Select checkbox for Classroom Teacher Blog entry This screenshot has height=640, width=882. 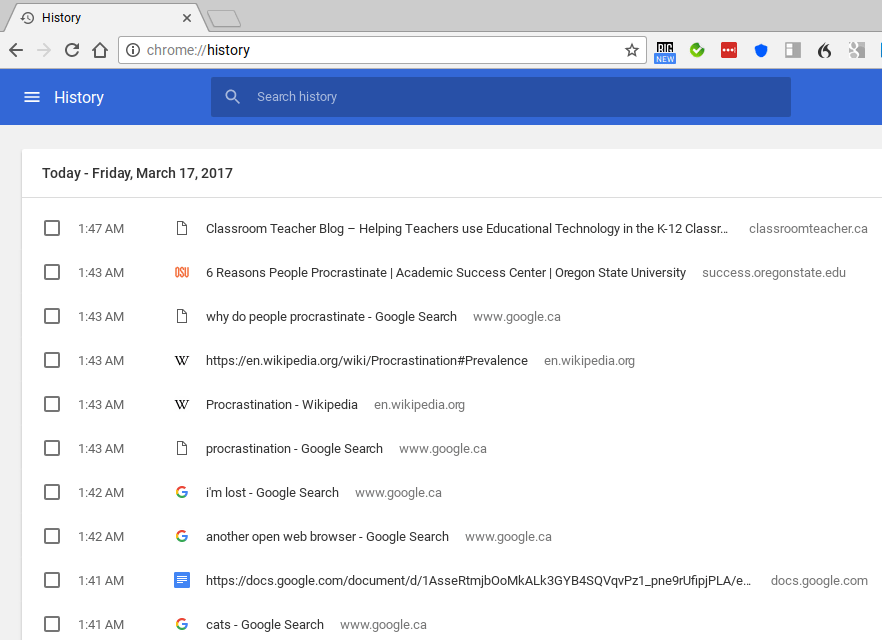click(x=52, y=229)
